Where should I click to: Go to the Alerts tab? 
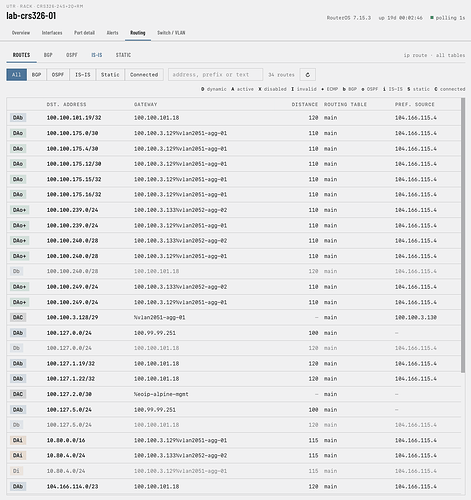pyautogui.click(x=112, y=33)
